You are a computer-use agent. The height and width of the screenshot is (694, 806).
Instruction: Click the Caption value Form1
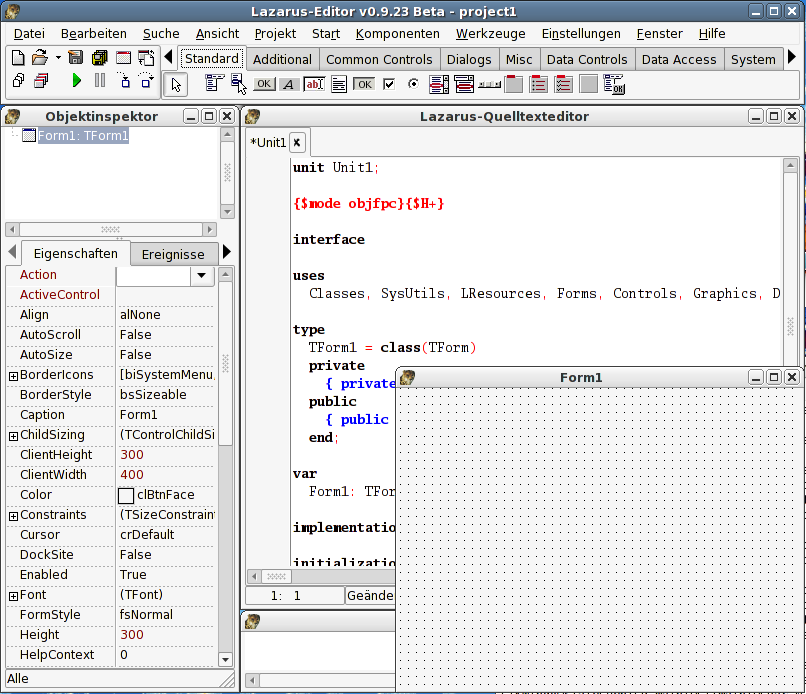[139, 415]
